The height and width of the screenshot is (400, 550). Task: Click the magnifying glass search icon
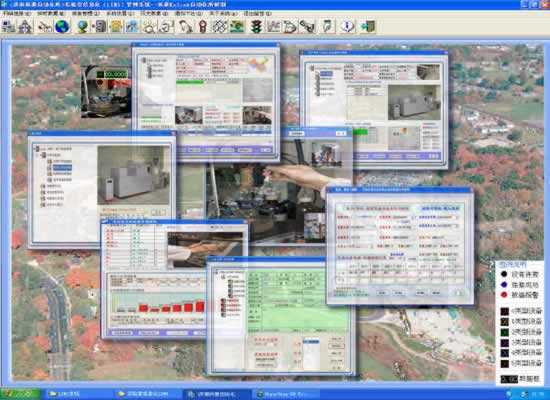pyautogui.click(x=150, y=26)
